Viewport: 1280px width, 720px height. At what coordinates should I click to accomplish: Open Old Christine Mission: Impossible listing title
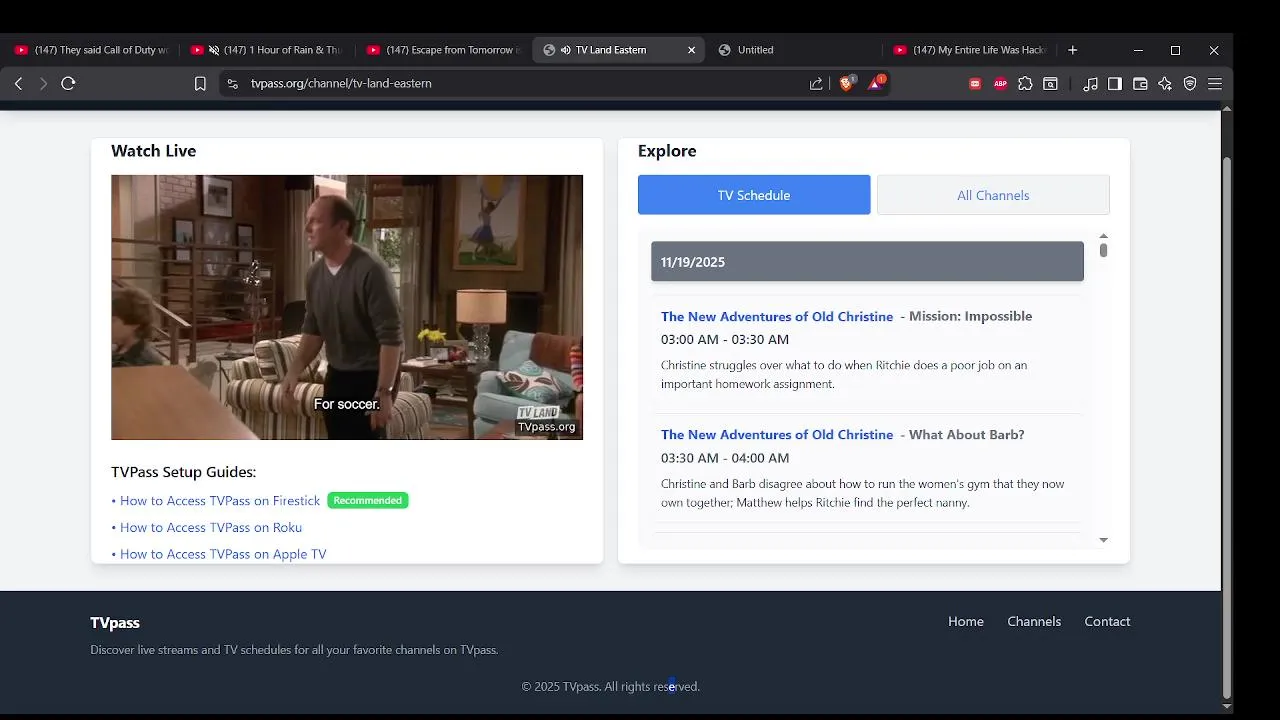[777, 317]
